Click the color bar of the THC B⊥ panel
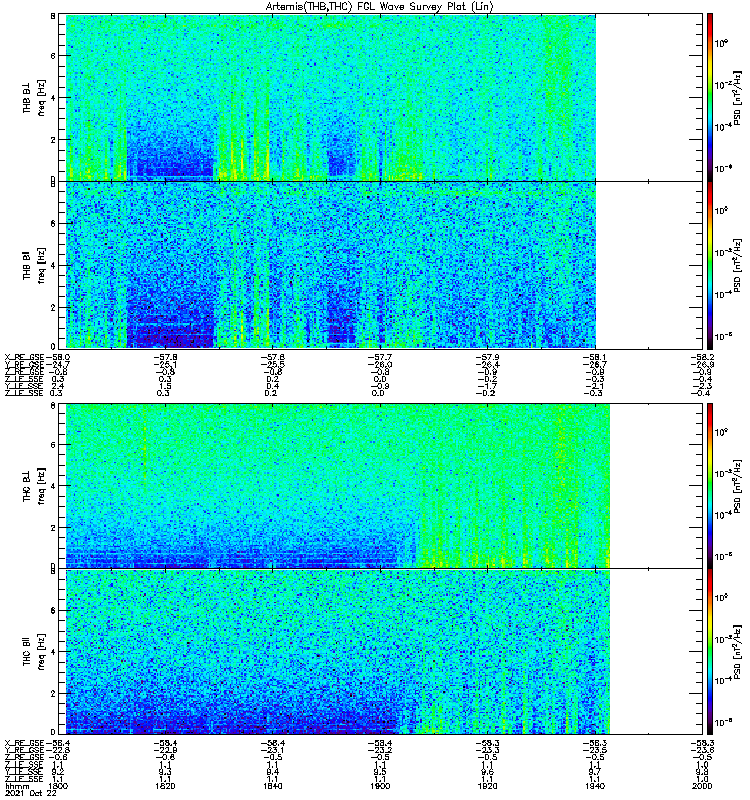This screenshot has height=800, width=750. click(710, 486)
